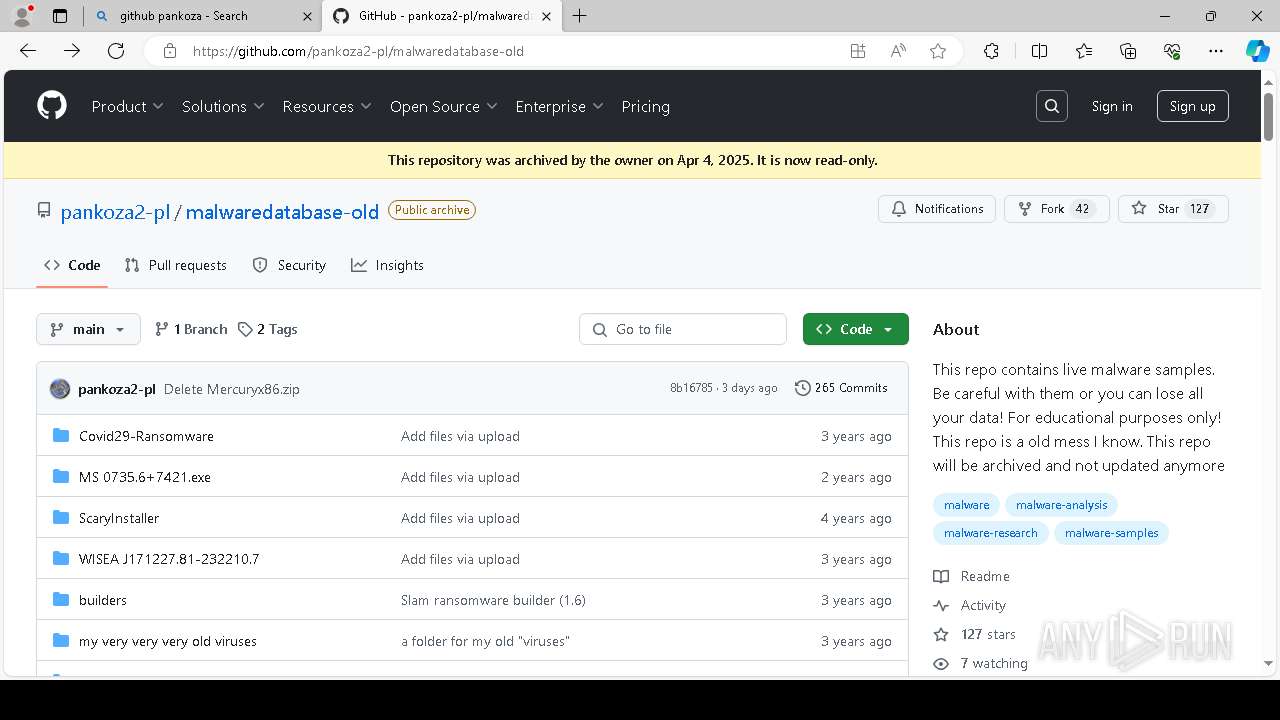
Task: Expand the Resources dropdown
Action: [327, 106]
